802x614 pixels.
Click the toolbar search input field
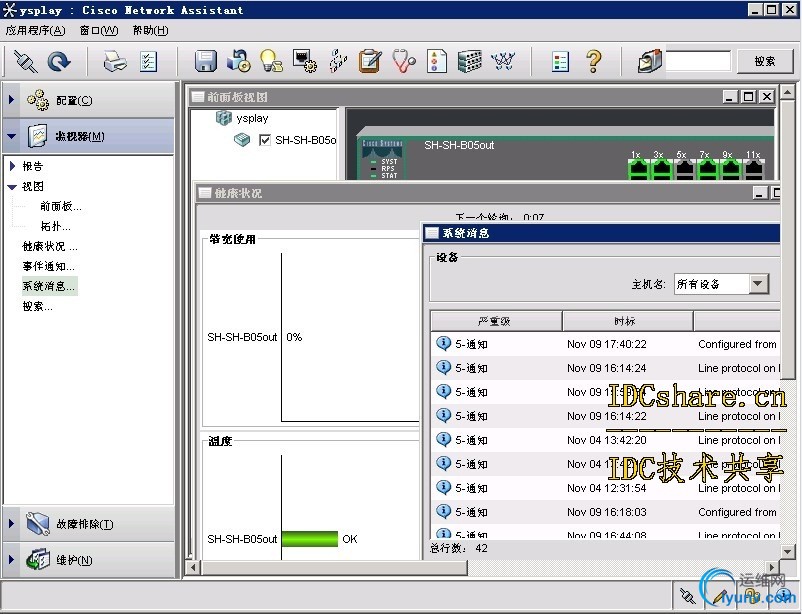tap(698, 61)
